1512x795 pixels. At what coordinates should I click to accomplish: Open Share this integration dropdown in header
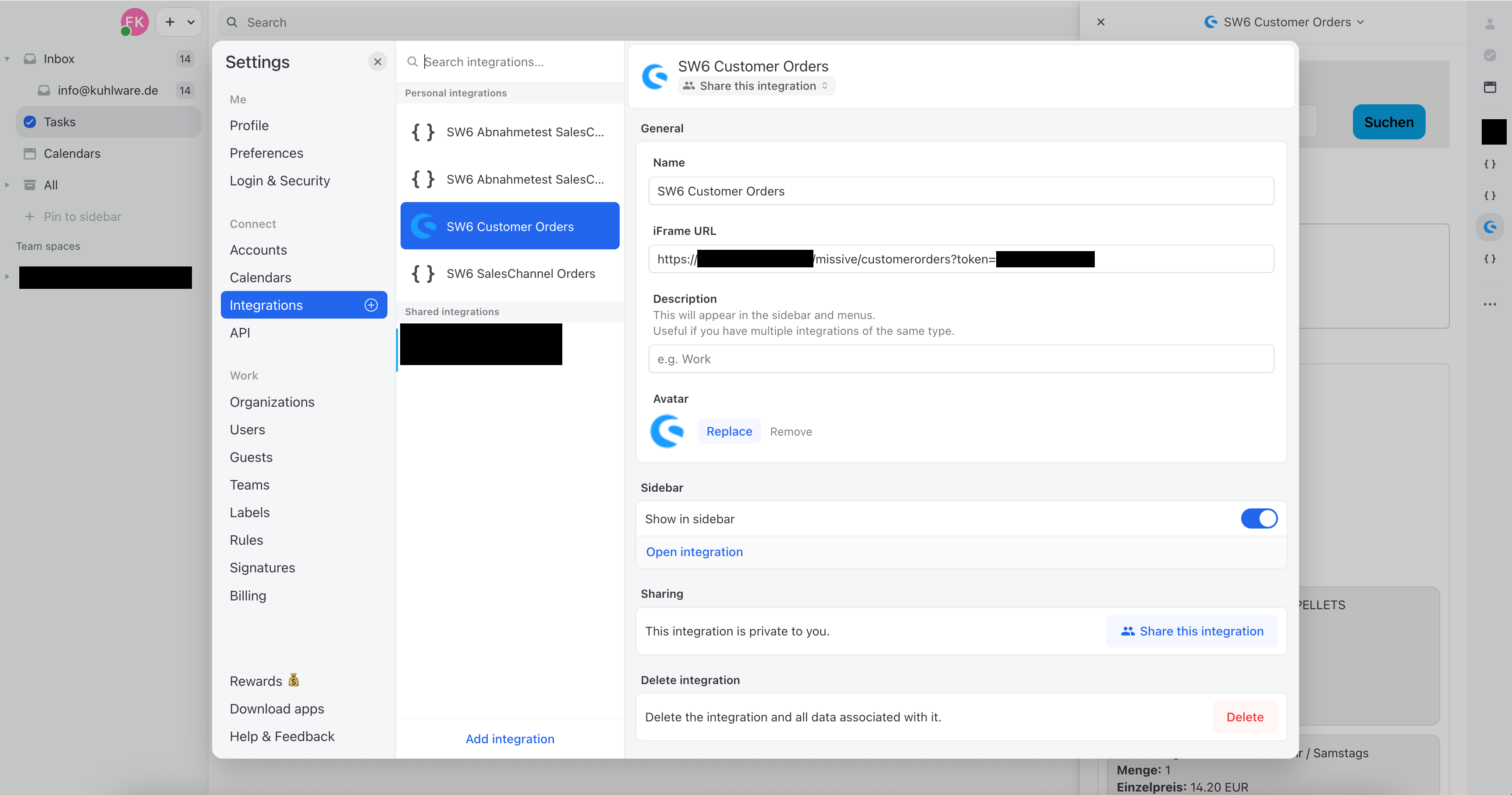tap(756, 86)
